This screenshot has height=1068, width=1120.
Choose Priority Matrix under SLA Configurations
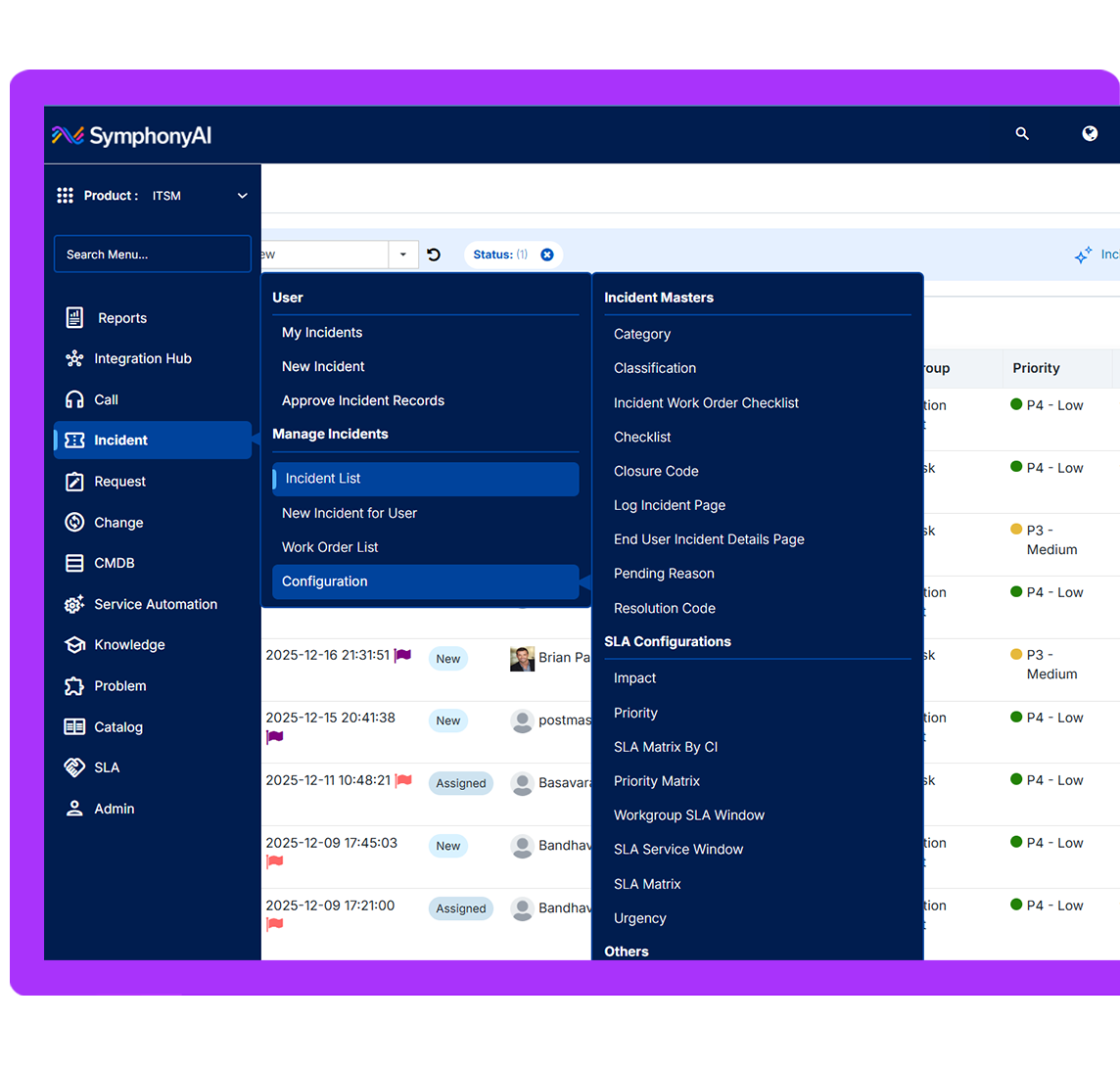pos(656,781)
